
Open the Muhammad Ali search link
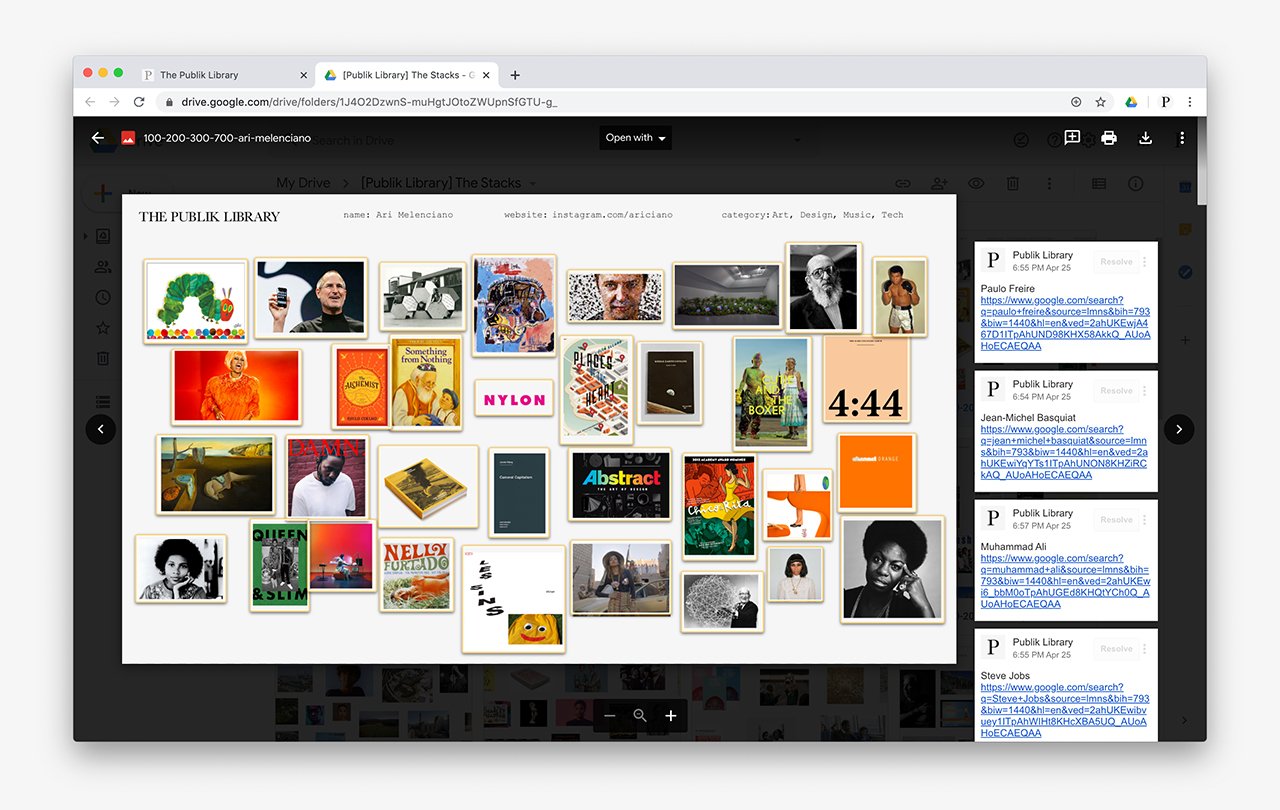point(1065,581)
